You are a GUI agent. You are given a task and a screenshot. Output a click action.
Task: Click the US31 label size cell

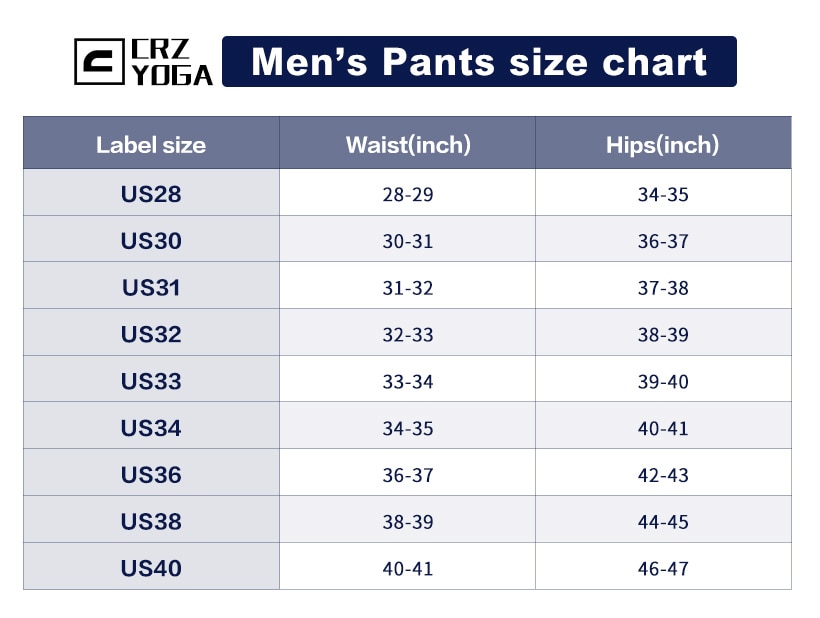[151, 285]
